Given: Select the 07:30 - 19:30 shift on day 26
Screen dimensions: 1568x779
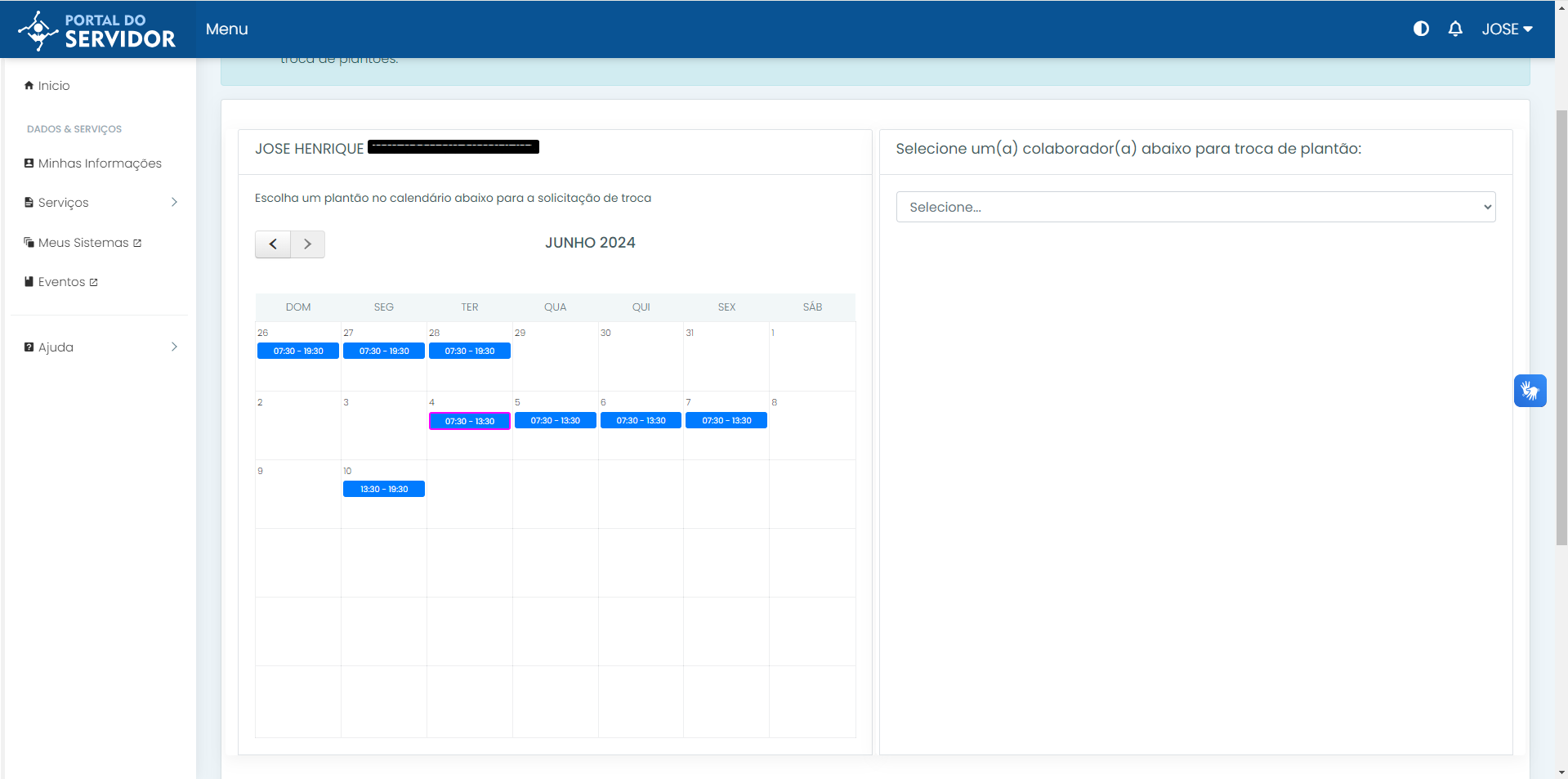Looking at the screenshot, I should 298,351.
